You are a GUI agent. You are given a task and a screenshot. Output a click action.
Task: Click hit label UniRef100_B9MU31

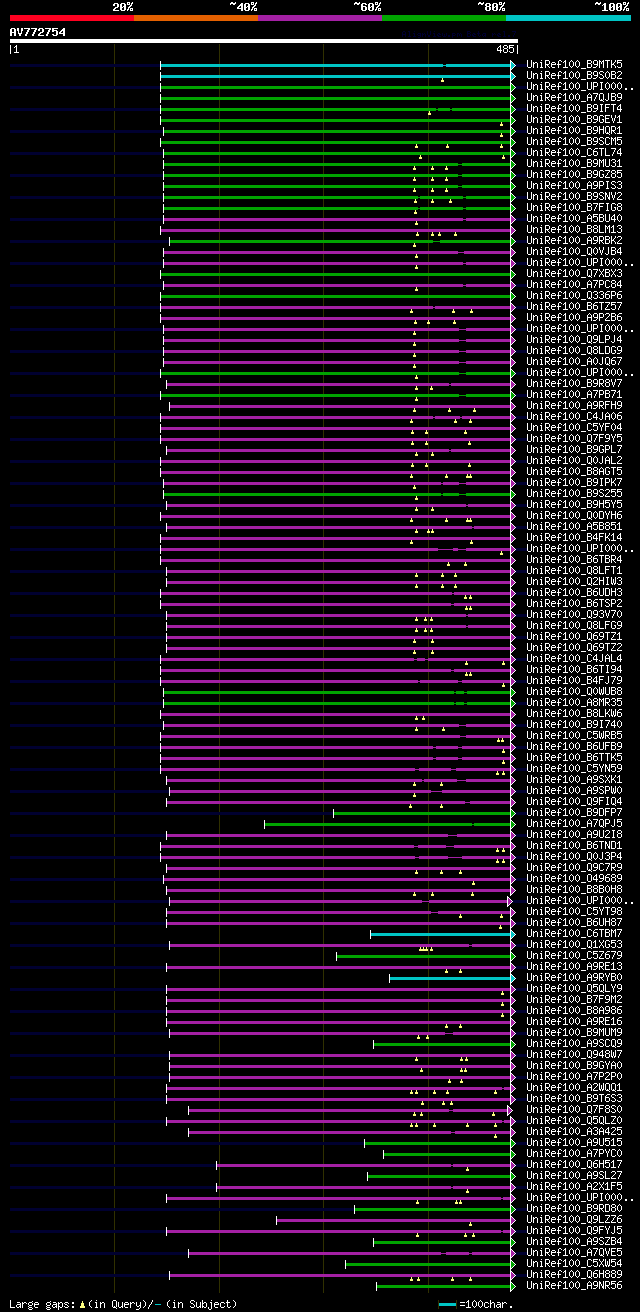point(574,163)
